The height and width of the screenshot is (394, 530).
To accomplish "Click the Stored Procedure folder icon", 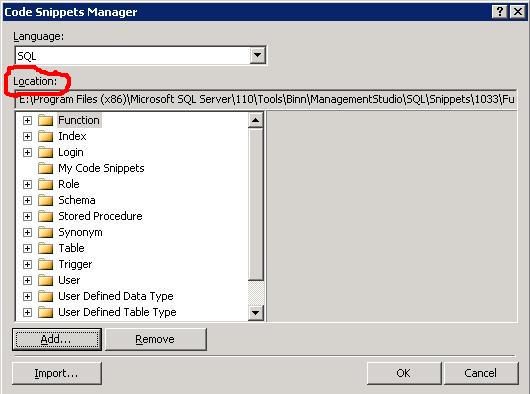I will click(45, 216).
